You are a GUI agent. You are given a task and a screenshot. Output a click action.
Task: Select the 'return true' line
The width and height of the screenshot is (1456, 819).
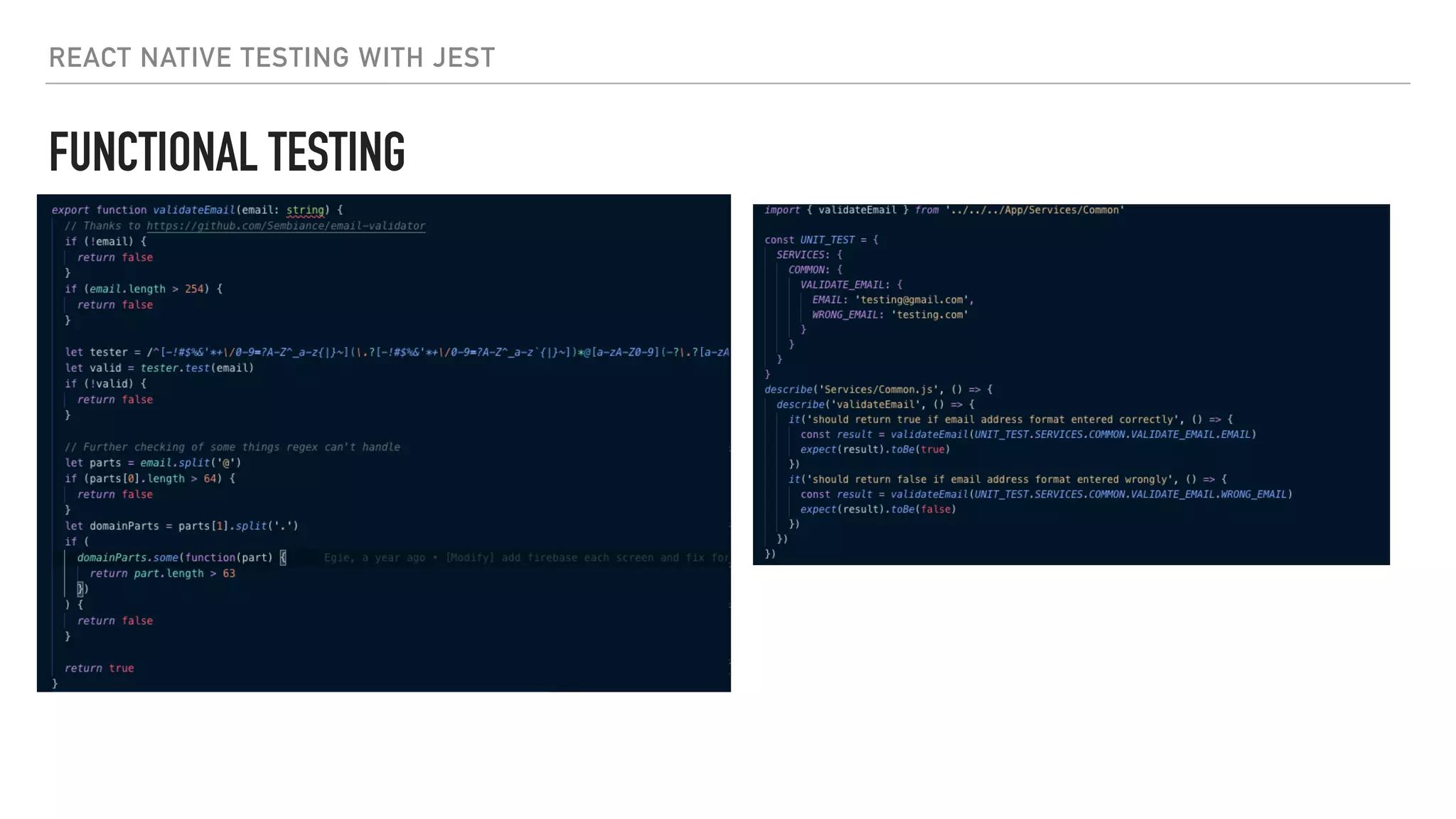tap(99, 668)
